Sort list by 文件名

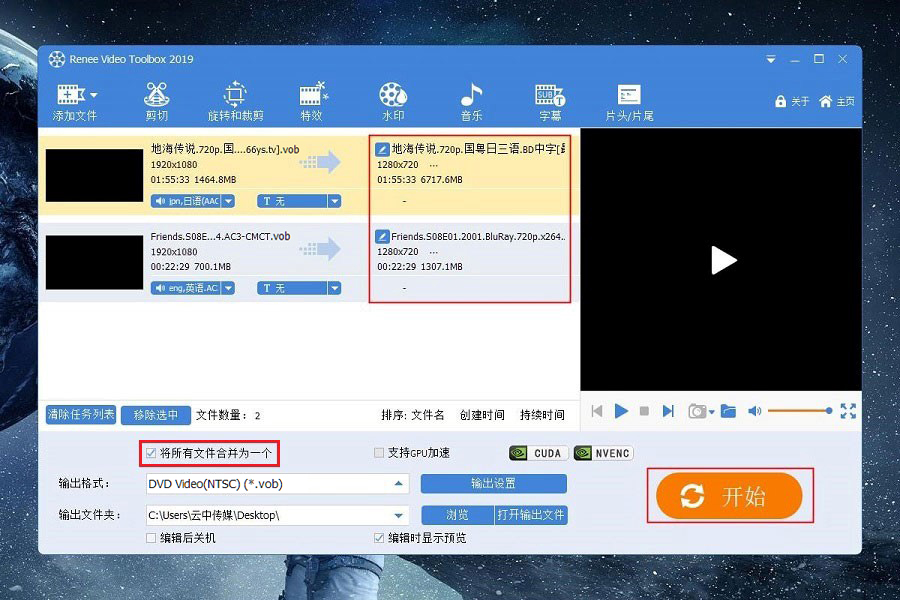[x=428, y=415]
